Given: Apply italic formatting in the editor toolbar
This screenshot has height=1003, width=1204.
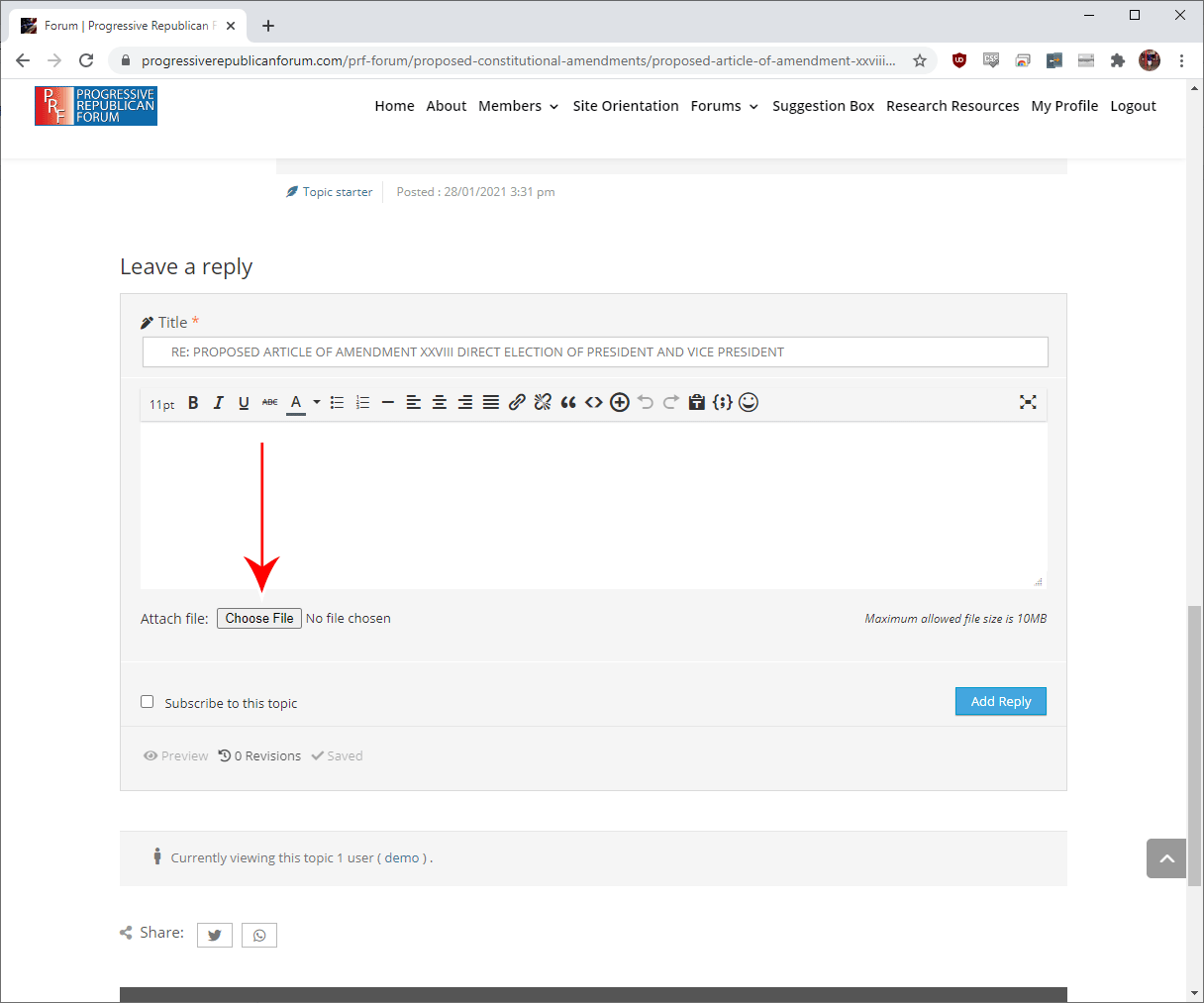Looking at the screenshot, I should coord(219,403).
